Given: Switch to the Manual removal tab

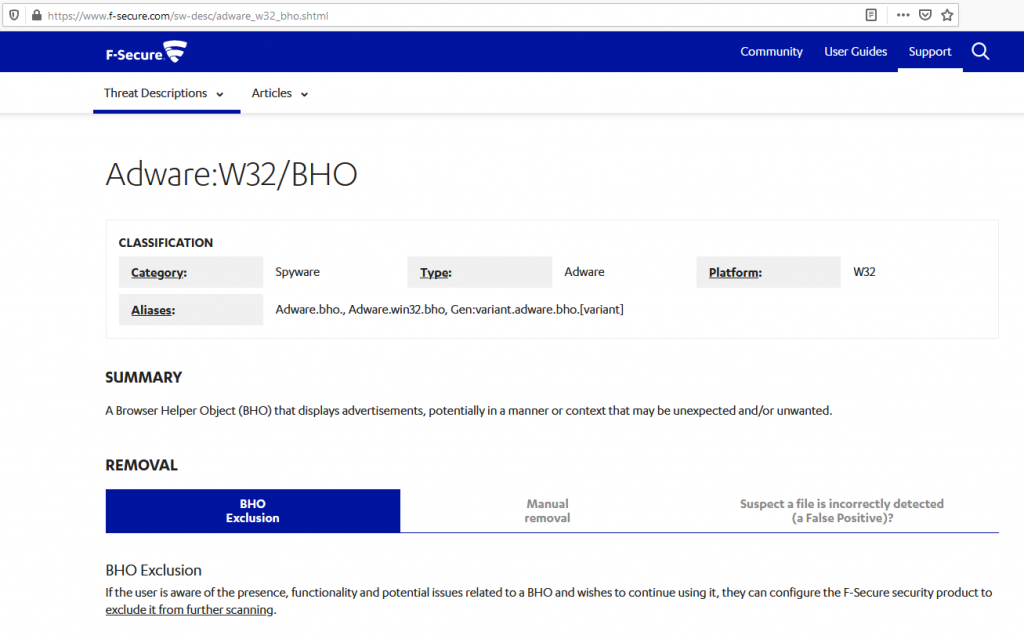Looking at the screenshot, I should 547,511.
